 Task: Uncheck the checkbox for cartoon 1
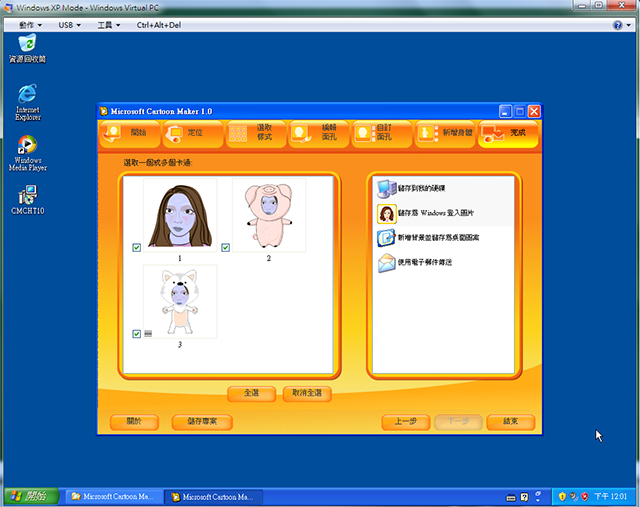click(137, 247)
